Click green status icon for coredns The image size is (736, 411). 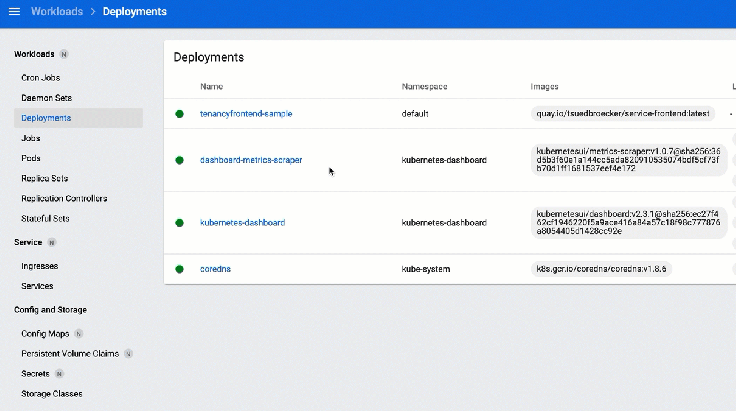tap(179, 269)
